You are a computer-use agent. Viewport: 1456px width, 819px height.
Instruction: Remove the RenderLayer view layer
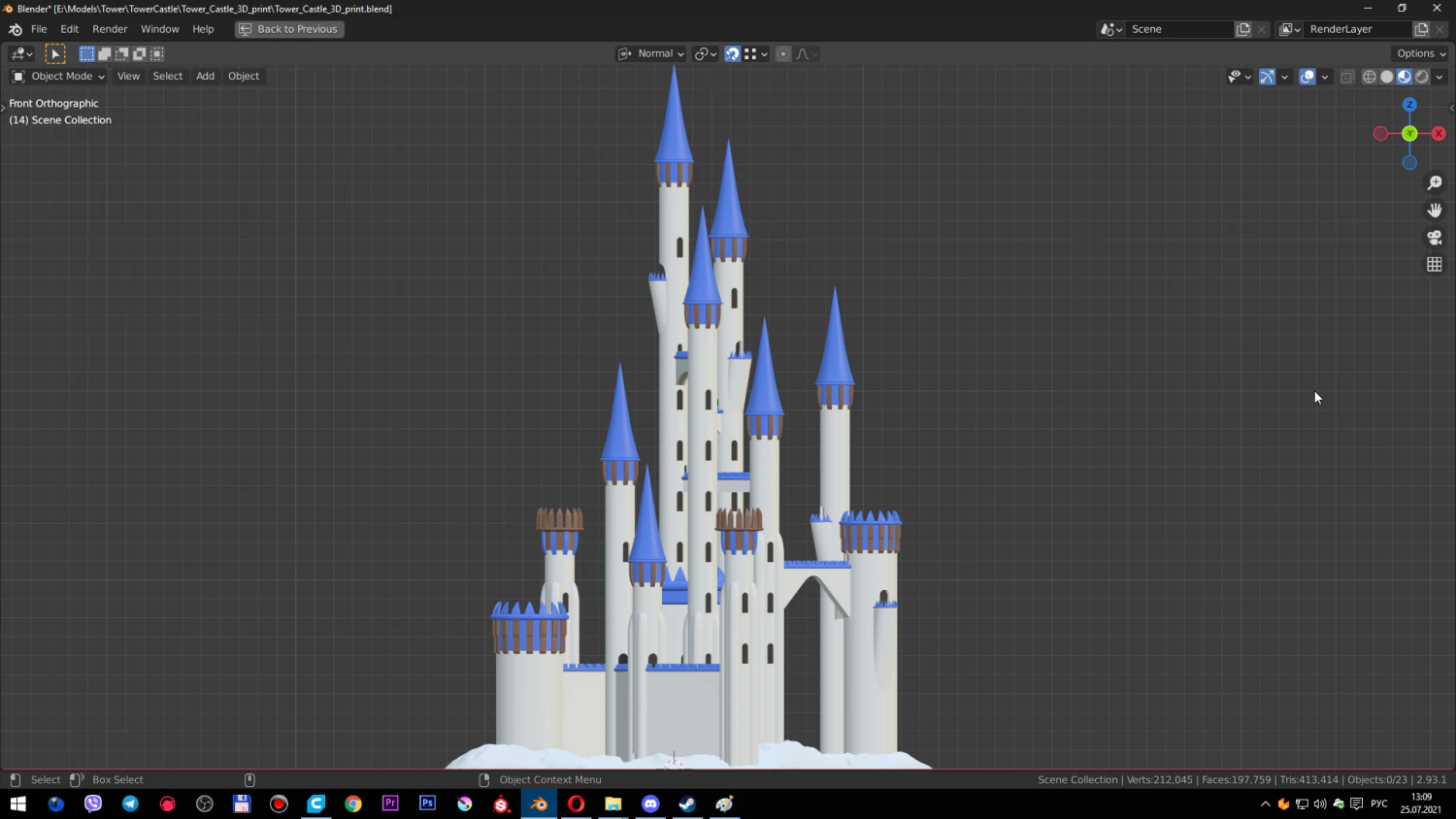(1439, 29)
